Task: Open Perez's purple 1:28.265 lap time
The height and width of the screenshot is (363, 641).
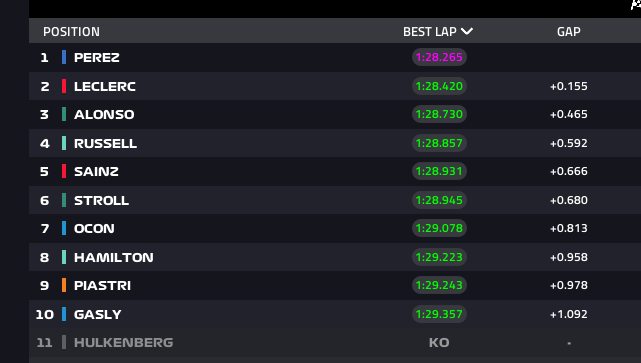Action: (439, 57)
